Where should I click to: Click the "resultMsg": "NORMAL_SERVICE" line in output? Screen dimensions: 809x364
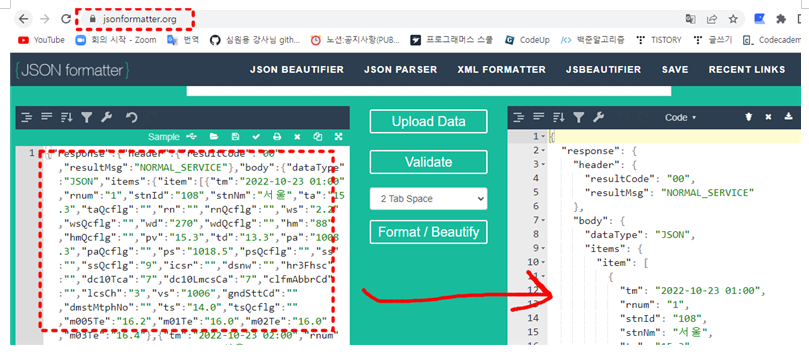tap(669, 192)
